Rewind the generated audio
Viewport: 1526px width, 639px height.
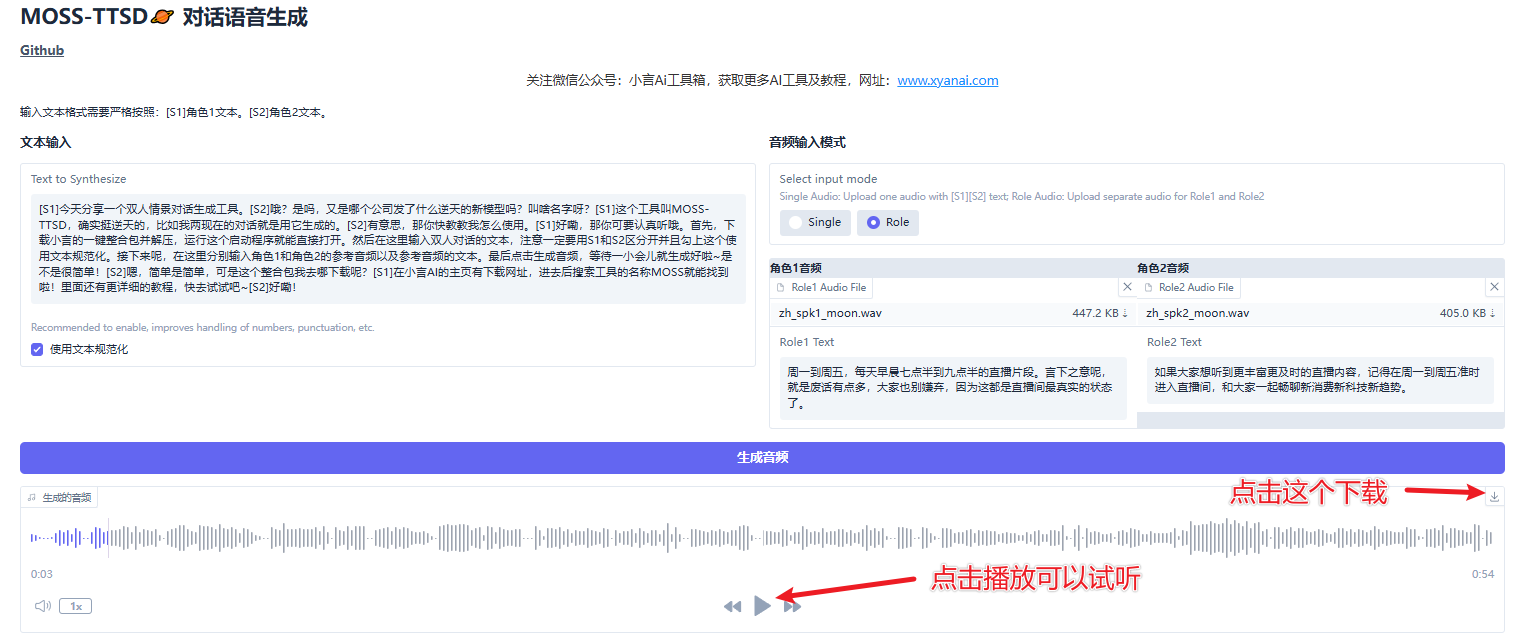point(733,606)
